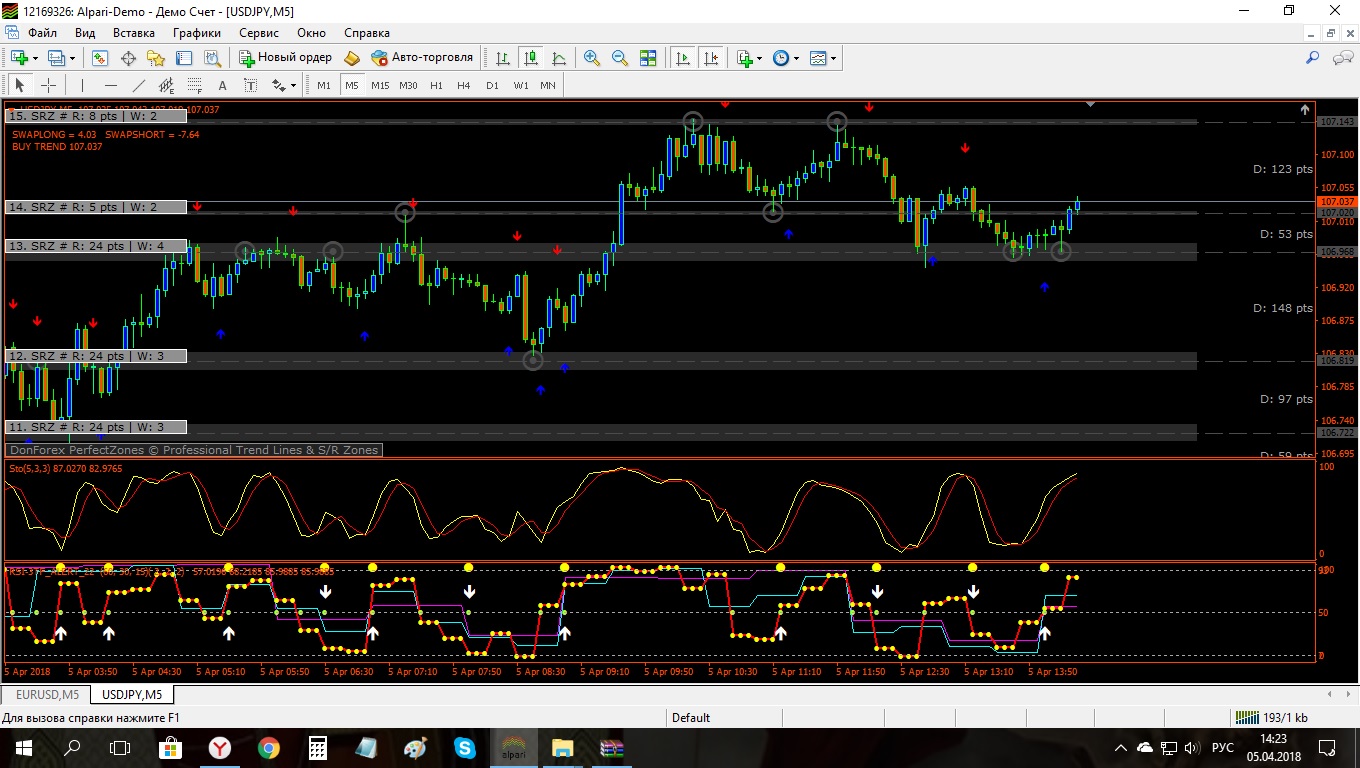Viewport: 1360px width, 768px height.
Task: Select the crosshair tool
Action: (48, 85)
